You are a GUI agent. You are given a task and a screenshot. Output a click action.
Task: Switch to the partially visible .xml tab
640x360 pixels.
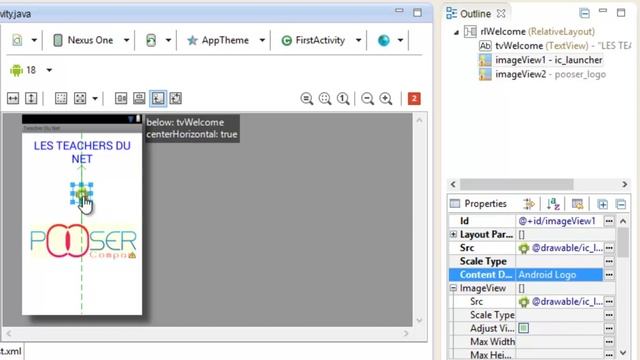coord(11,351)
